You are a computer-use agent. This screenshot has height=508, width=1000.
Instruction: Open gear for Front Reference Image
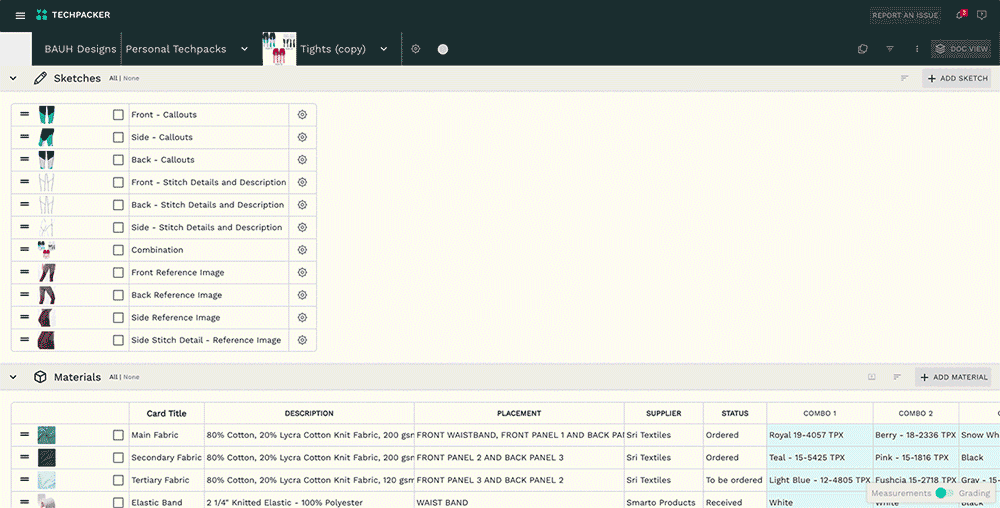[302, 272]
